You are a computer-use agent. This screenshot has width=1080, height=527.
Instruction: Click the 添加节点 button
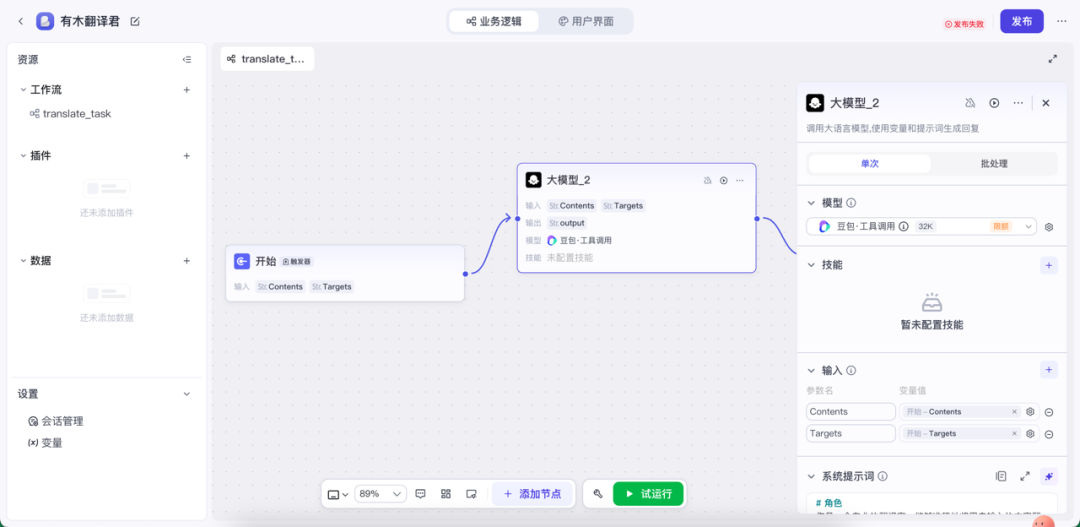[532, 494]
